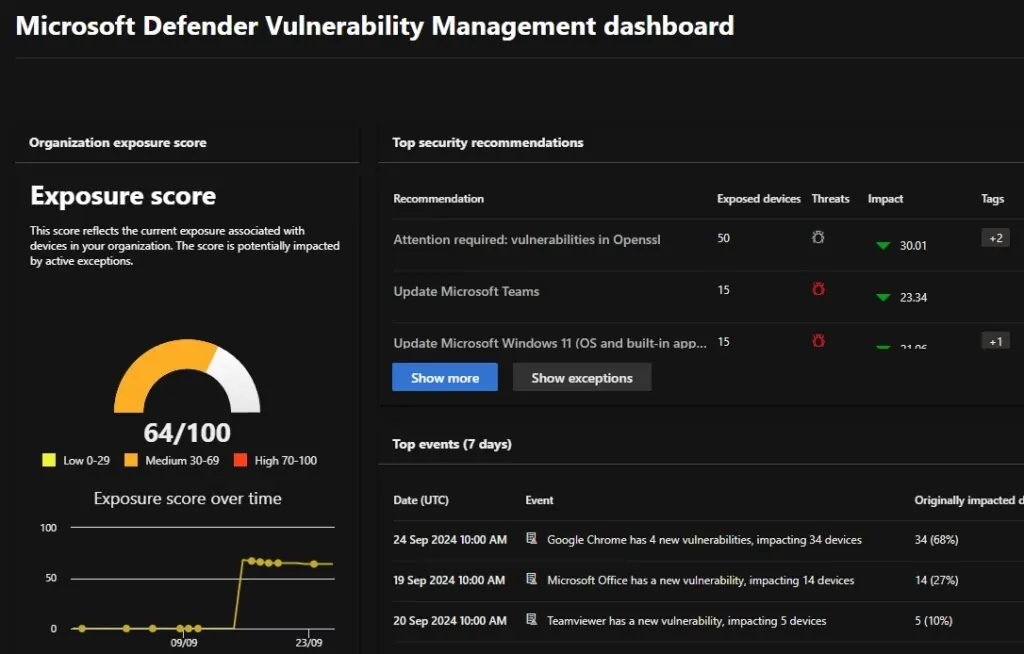This screenshot has width=1024, height=654.
Task: Click the 14 (27%) impacted devices value
Action: click(936, 580)
